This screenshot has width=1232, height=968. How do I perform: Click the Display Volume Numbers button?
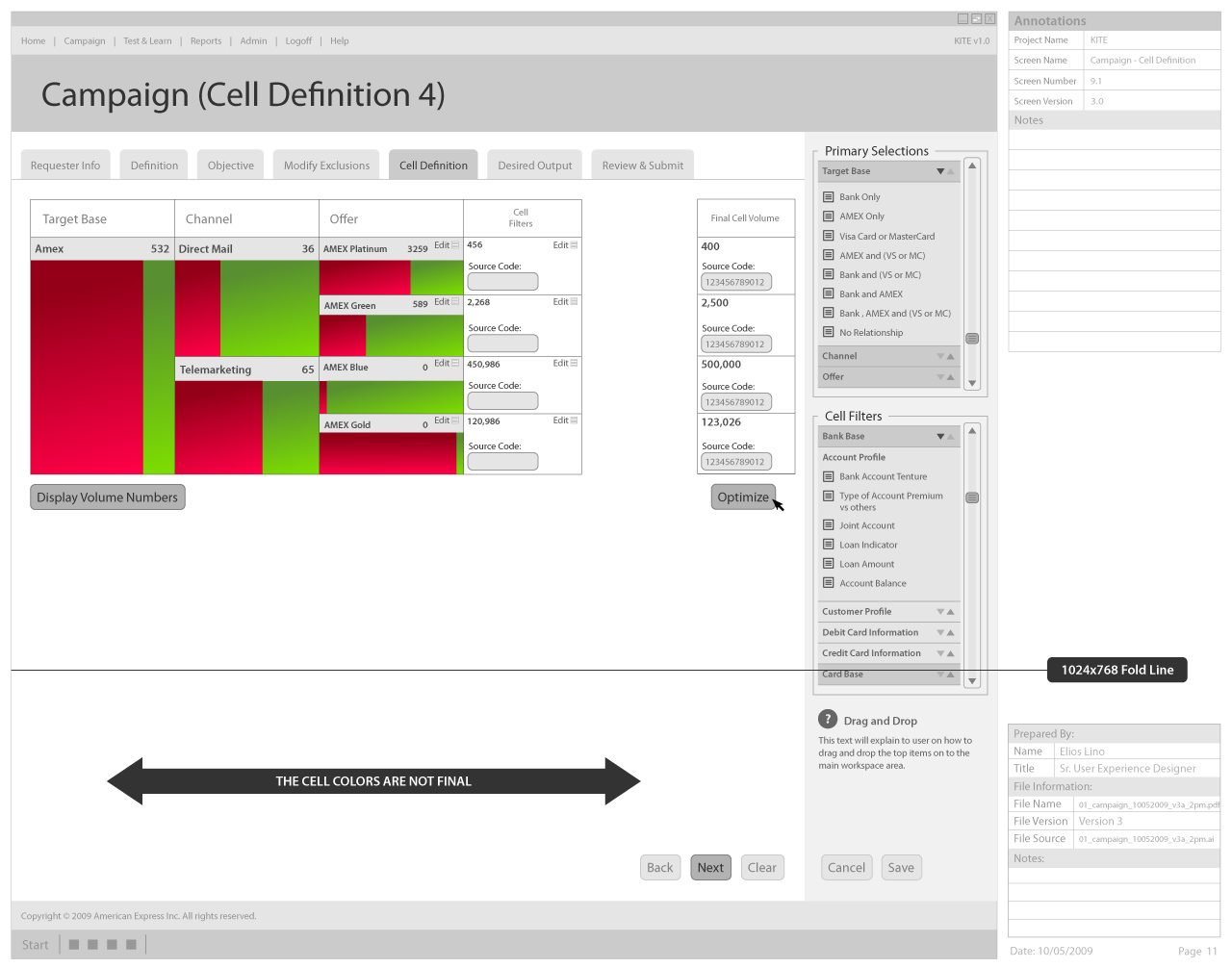tap(108, 497)
